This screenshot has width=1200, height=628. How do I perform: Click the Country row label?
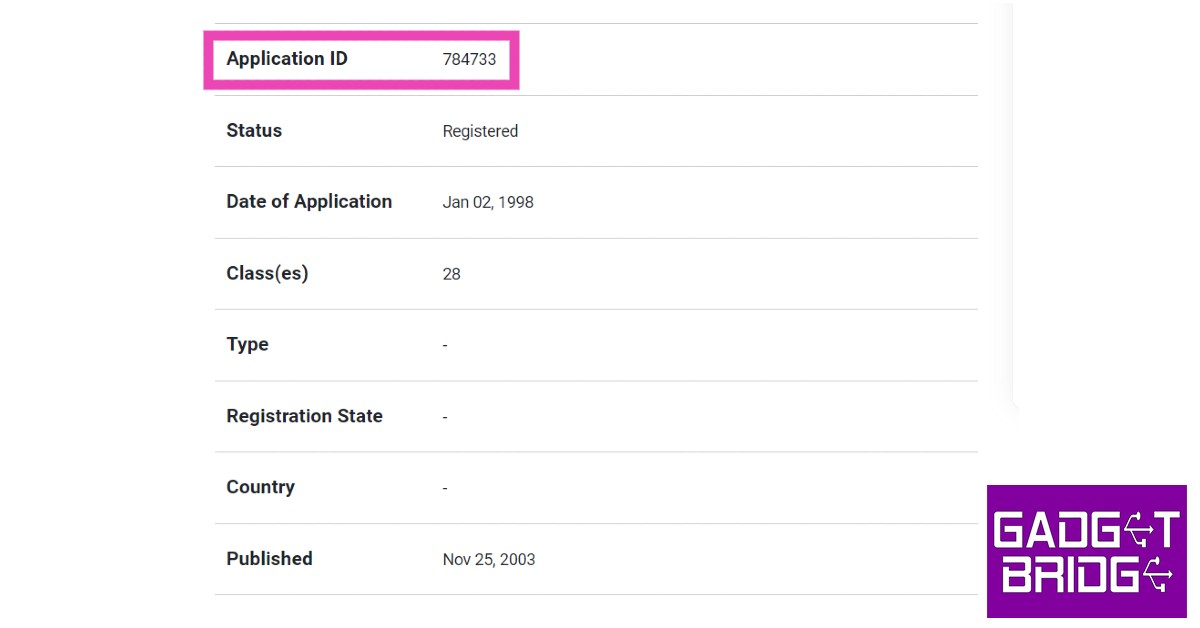[260, 487]
